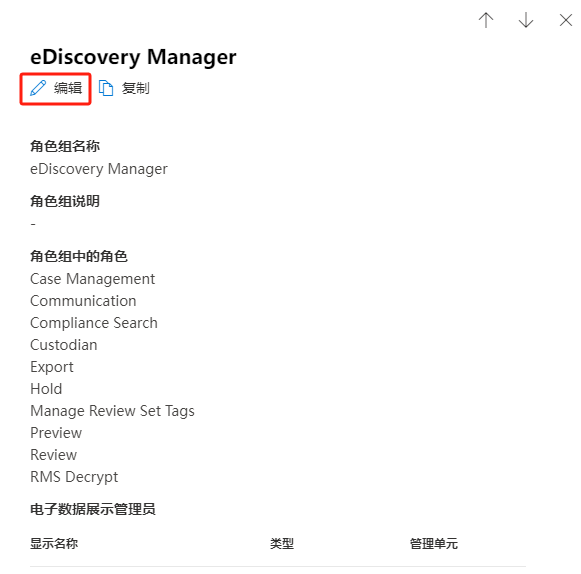The image size is (581, 574).
Task: Click the 编辑 button label
Action: click(x=68, y=88)
